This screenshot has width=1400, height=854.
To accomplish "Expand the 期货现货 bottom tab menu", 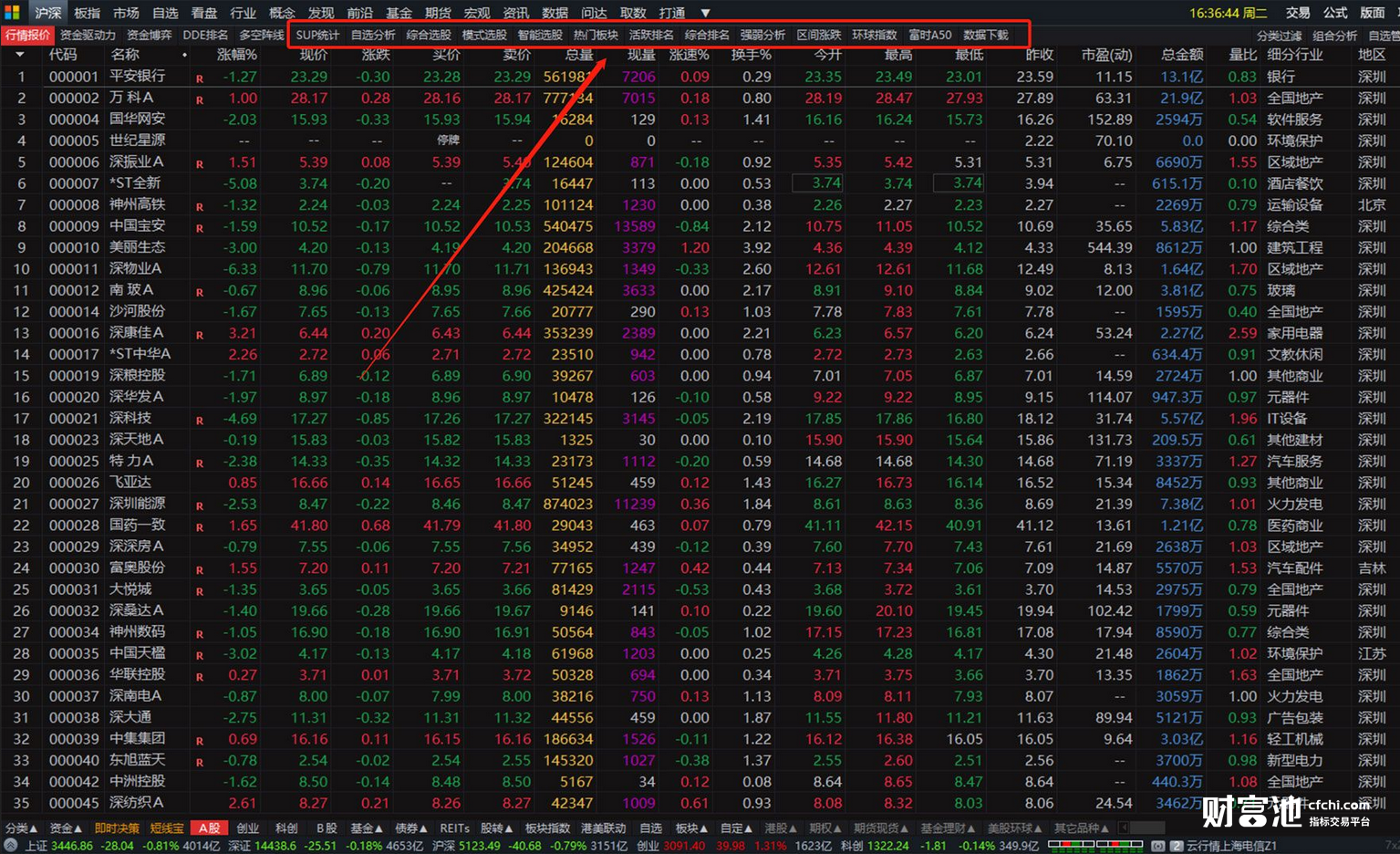I will click(881, 828).
